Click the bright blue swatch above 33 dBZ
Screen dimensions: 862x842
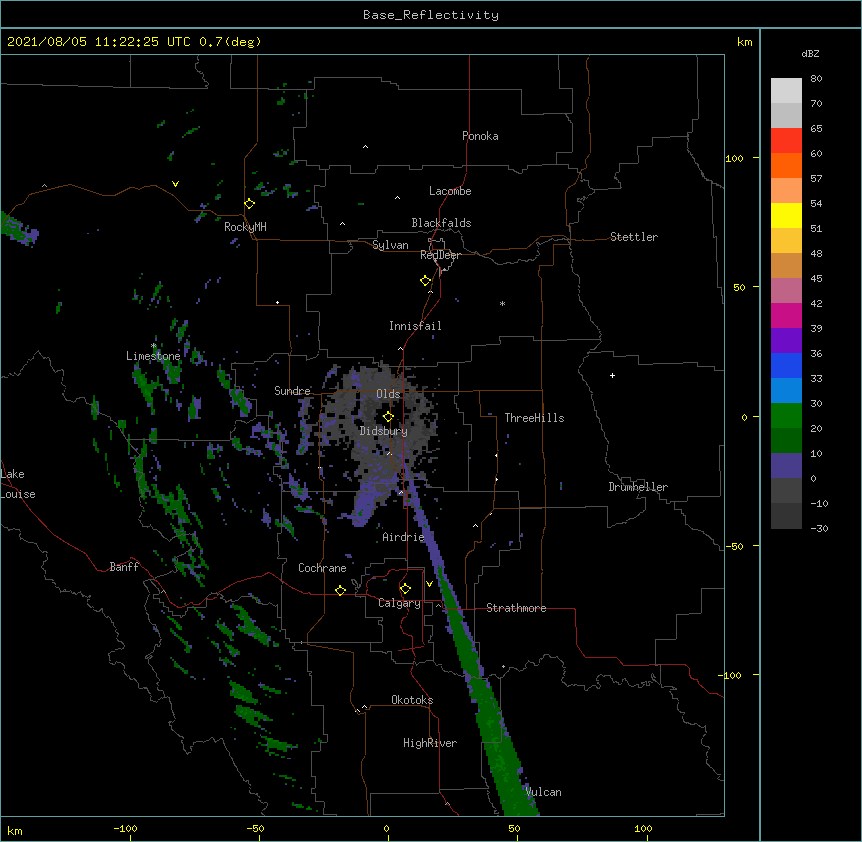(x=786, y=366)
